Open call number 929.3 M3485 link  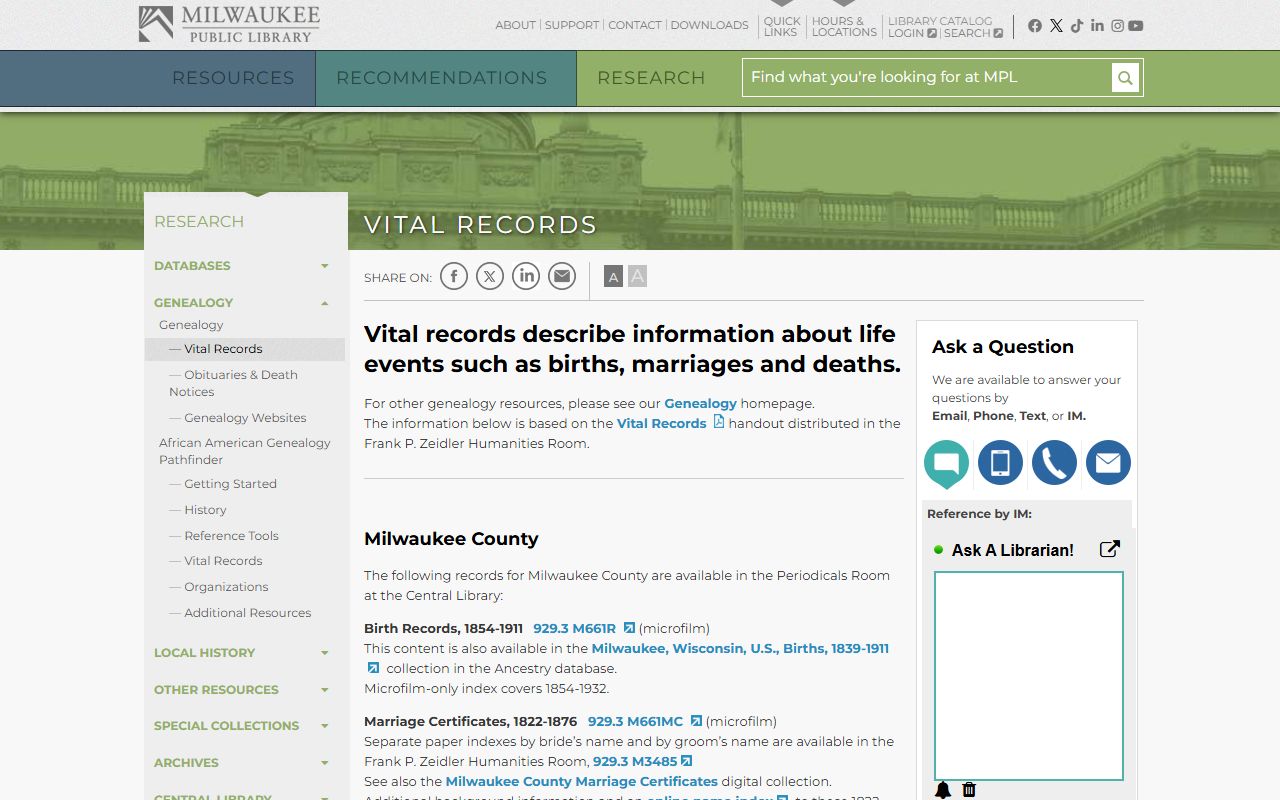643,762
